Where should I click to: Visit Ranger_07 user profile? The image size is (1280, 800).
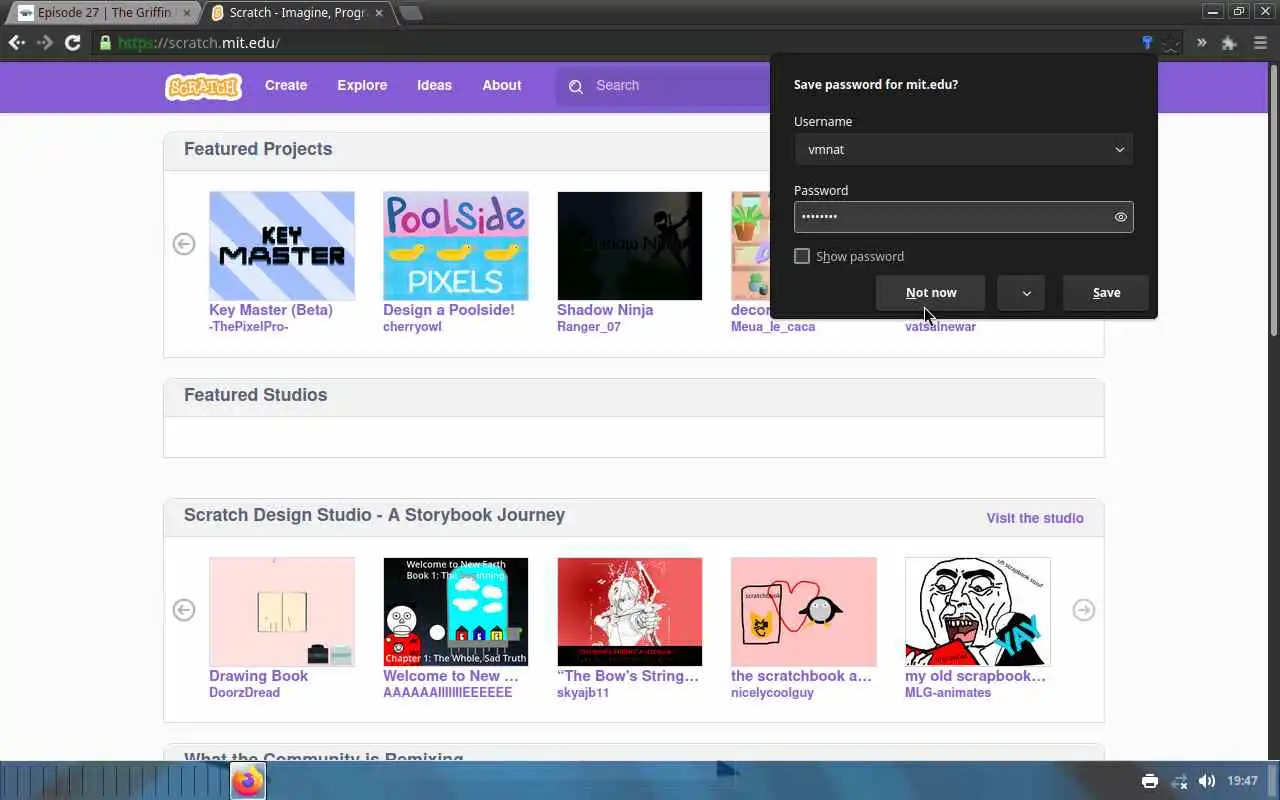[589, 327]
